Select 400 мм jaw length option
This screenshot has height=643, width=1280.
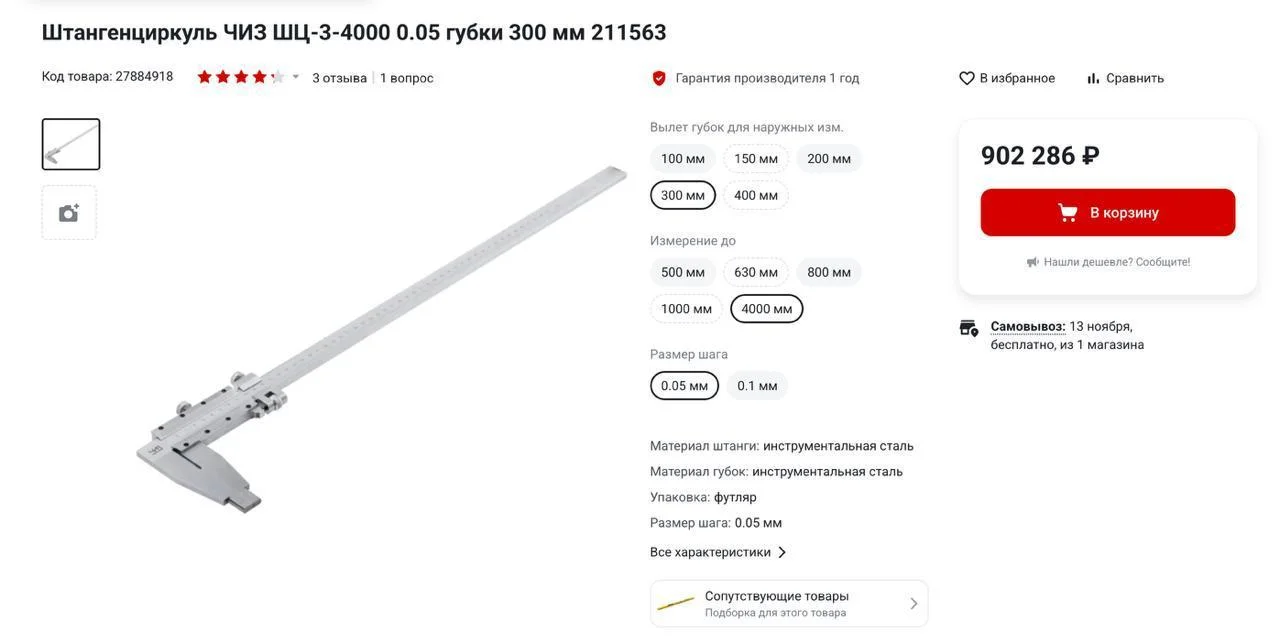756,195
